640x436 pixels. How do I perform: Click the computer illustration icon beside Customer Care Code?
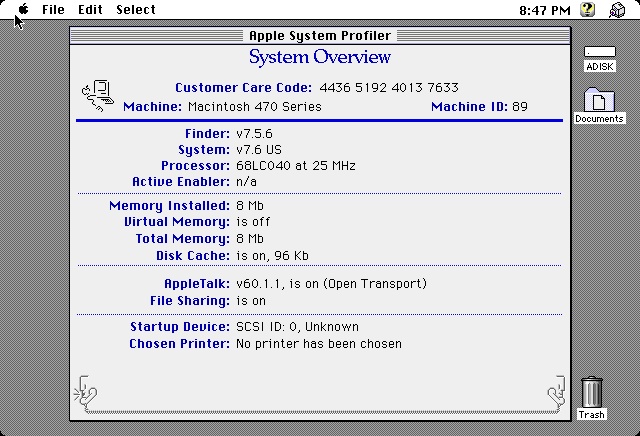click(x=98, y=96)
